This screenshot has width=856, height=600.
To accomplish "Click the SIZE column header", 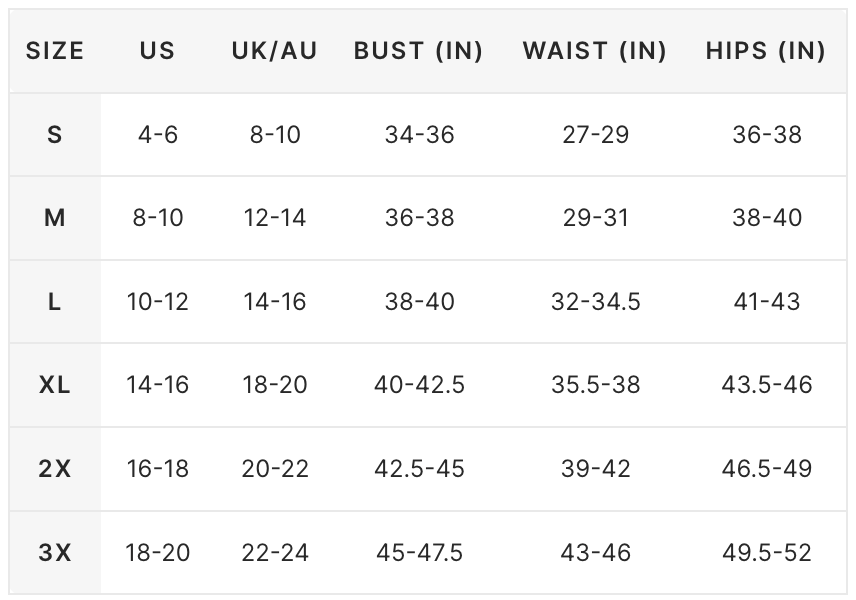I will click(x=55, y=51).
